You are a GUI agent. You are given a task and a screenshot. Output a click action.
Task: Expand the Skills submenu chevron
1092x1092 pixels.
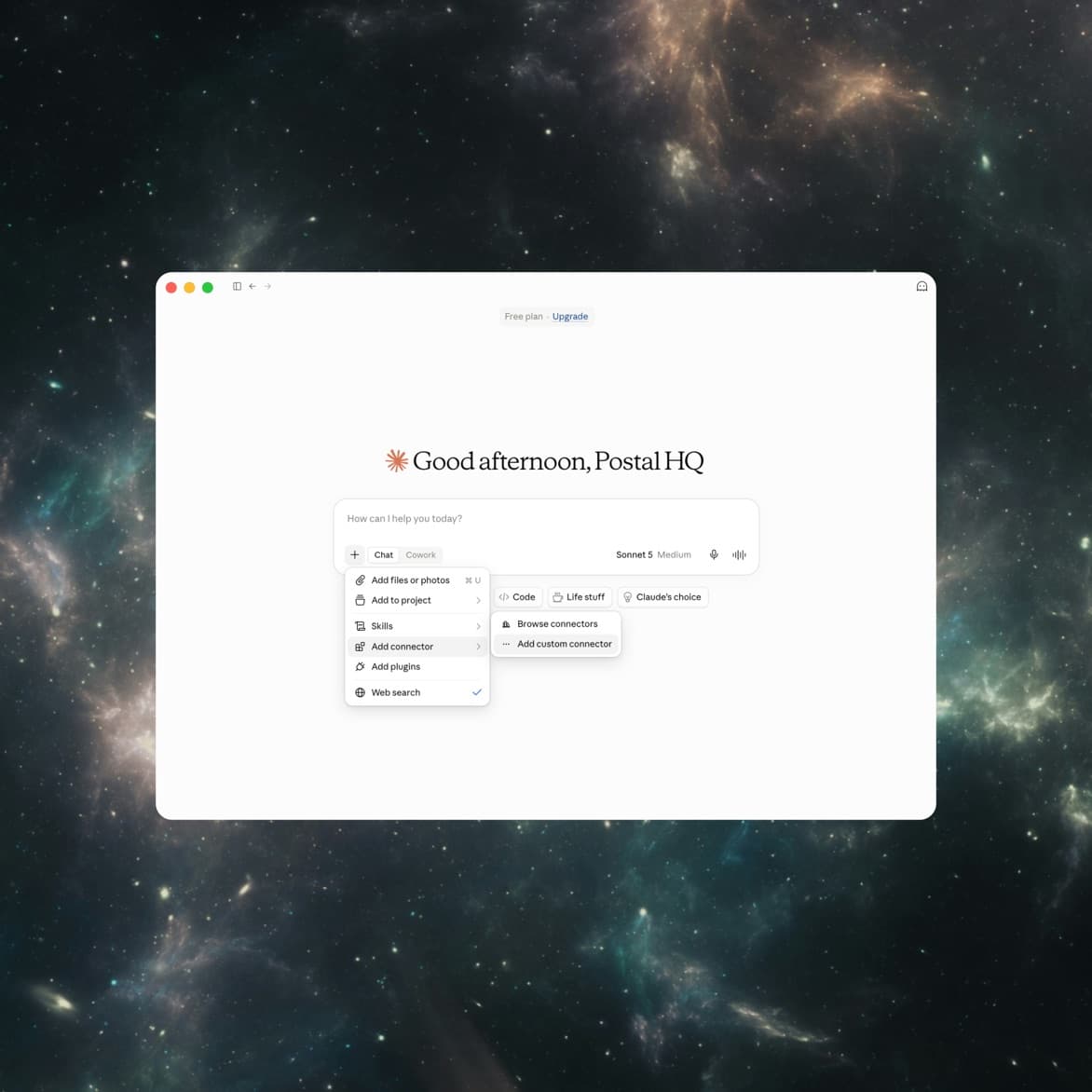click(478, 626)
